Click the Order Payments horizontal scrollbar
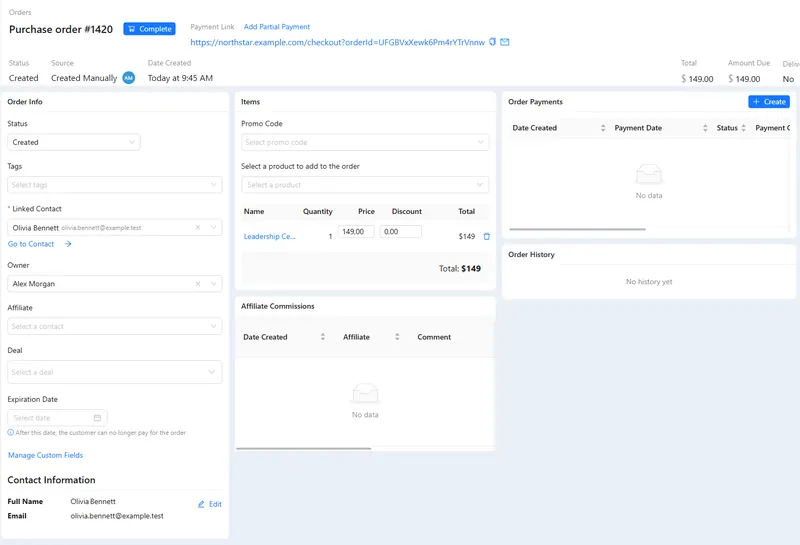The height and width of the screenshot is (545, 800). click(x=577, y=229)
